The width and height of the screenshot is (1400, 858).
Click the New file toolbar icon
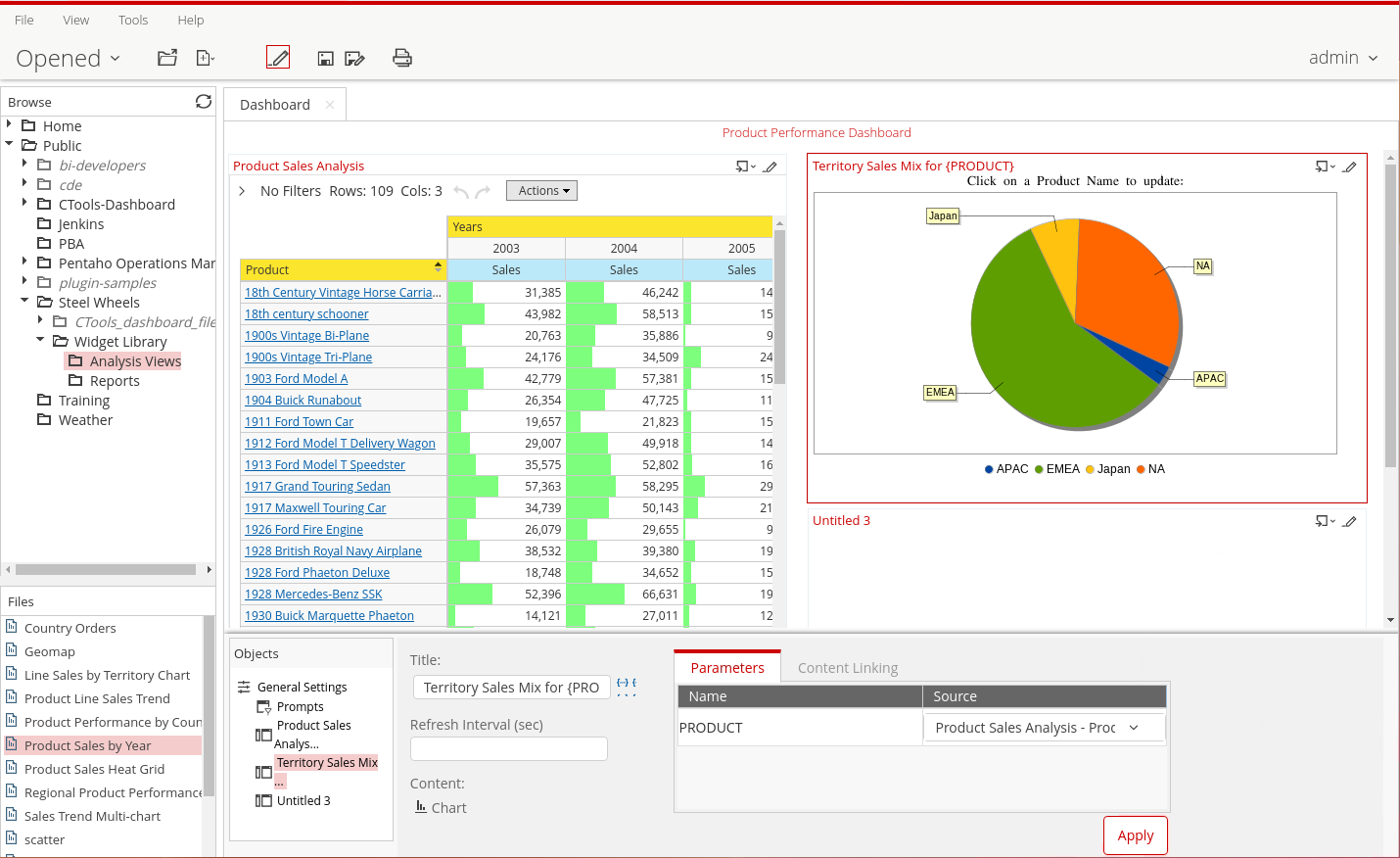pyautogui.click(x=205, y=58)
